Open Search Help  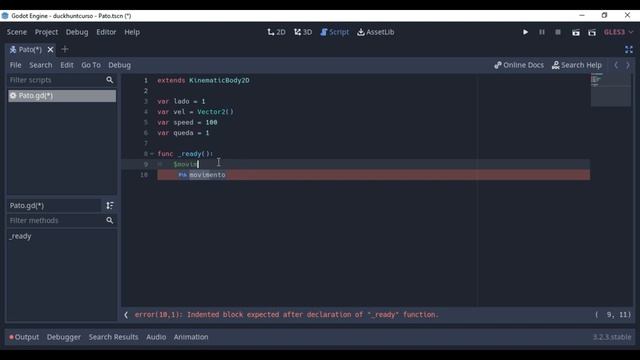[577, 65]
